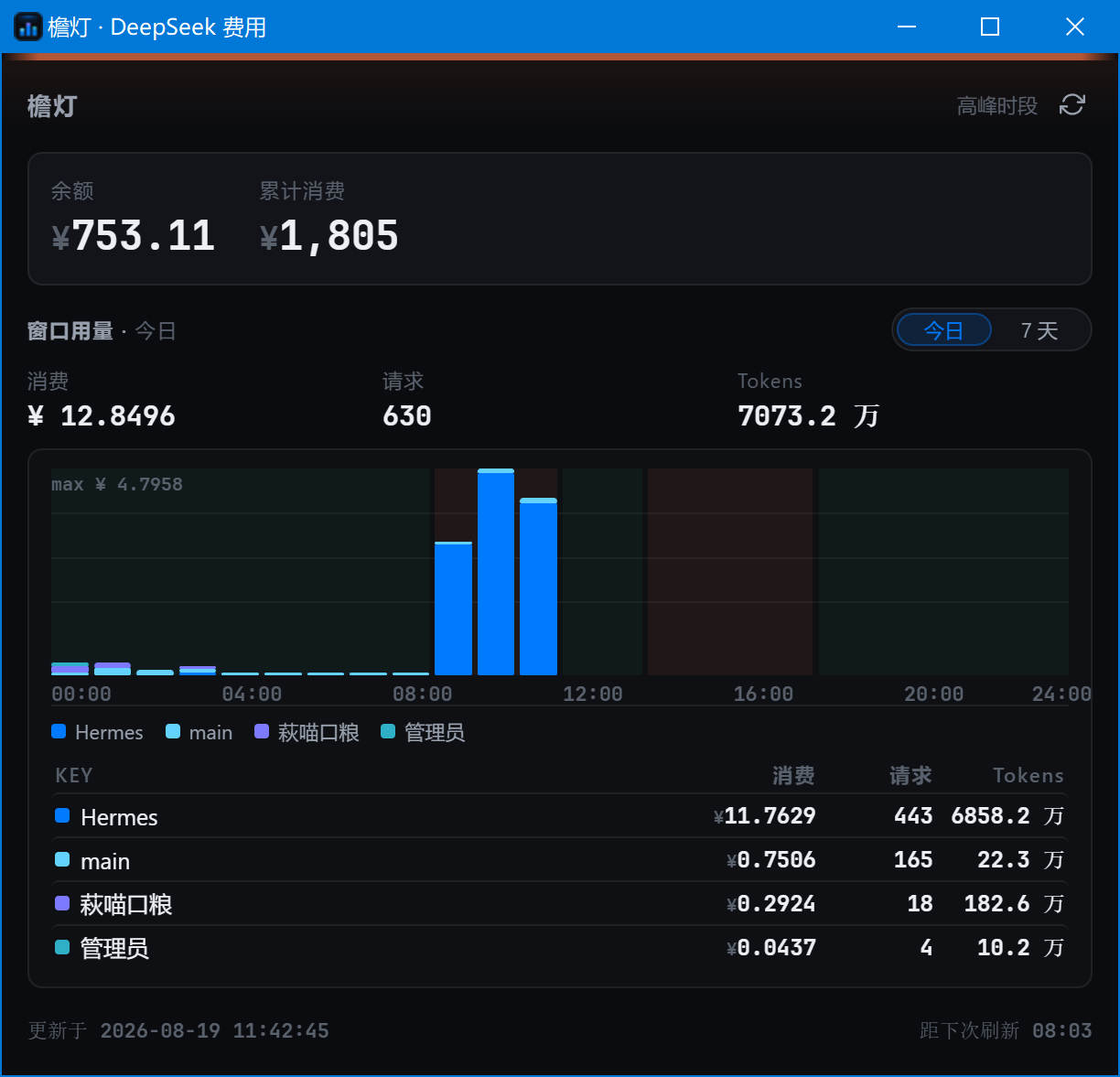Click the 443 requests value
This screenshot has width=1120, height=1077.
click(x=913, y=815)
